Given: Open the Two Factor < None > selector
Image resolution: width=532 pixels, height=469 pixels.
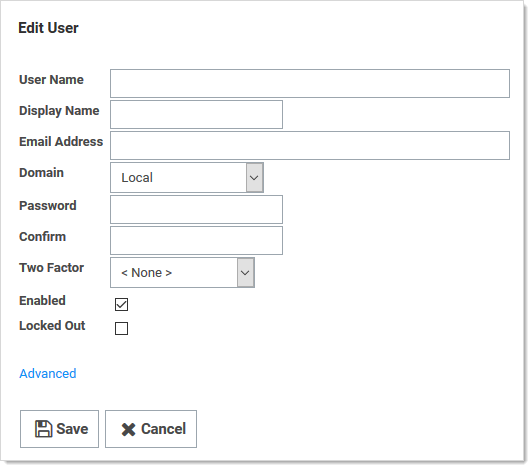Looking at the screenshot, I should pos(183,273).
